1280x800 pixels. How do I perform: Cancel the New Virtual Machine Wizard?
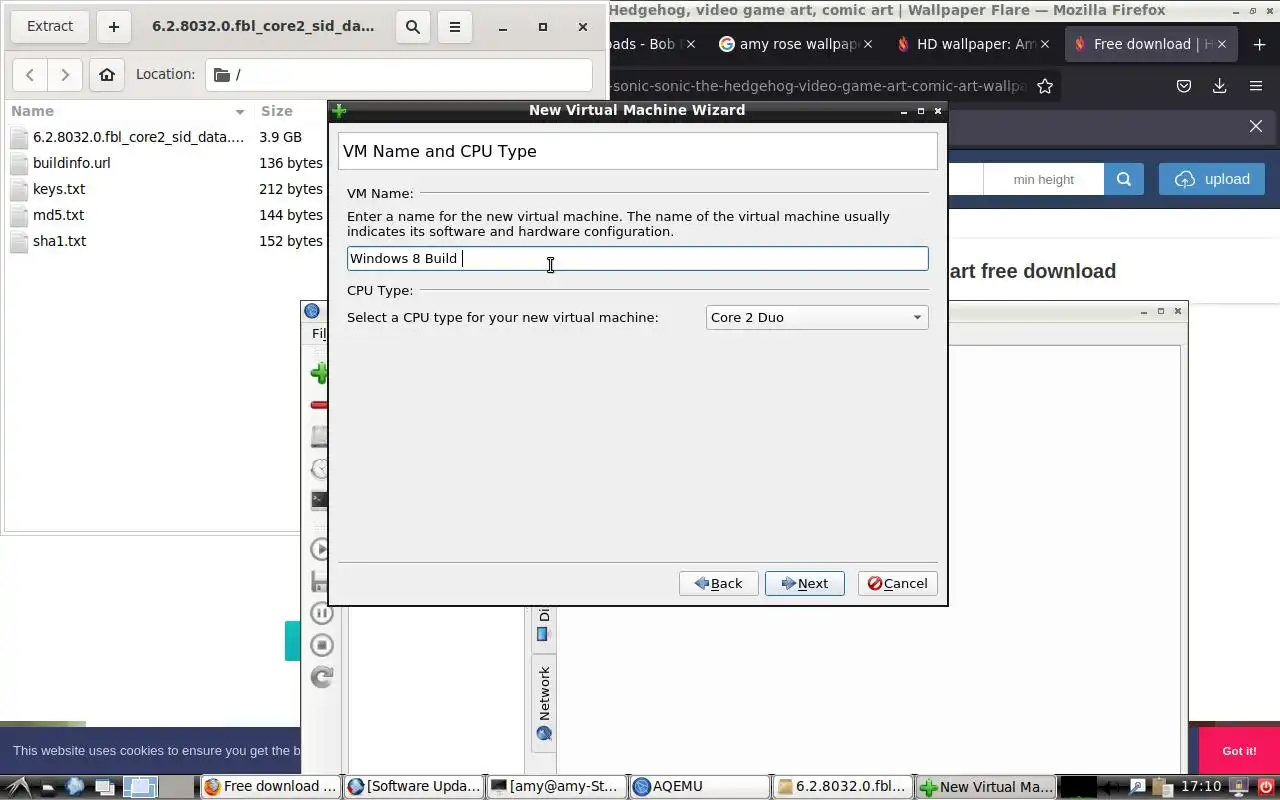897,583
